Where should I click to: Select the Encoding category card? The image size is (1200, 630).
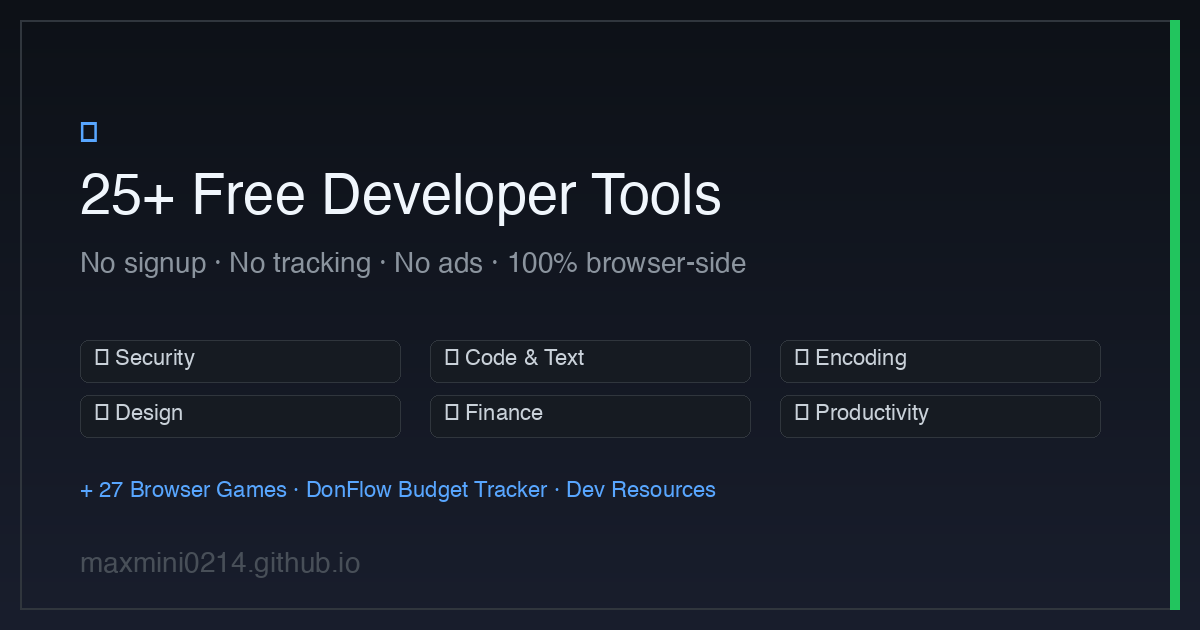[x=940, y=361]
